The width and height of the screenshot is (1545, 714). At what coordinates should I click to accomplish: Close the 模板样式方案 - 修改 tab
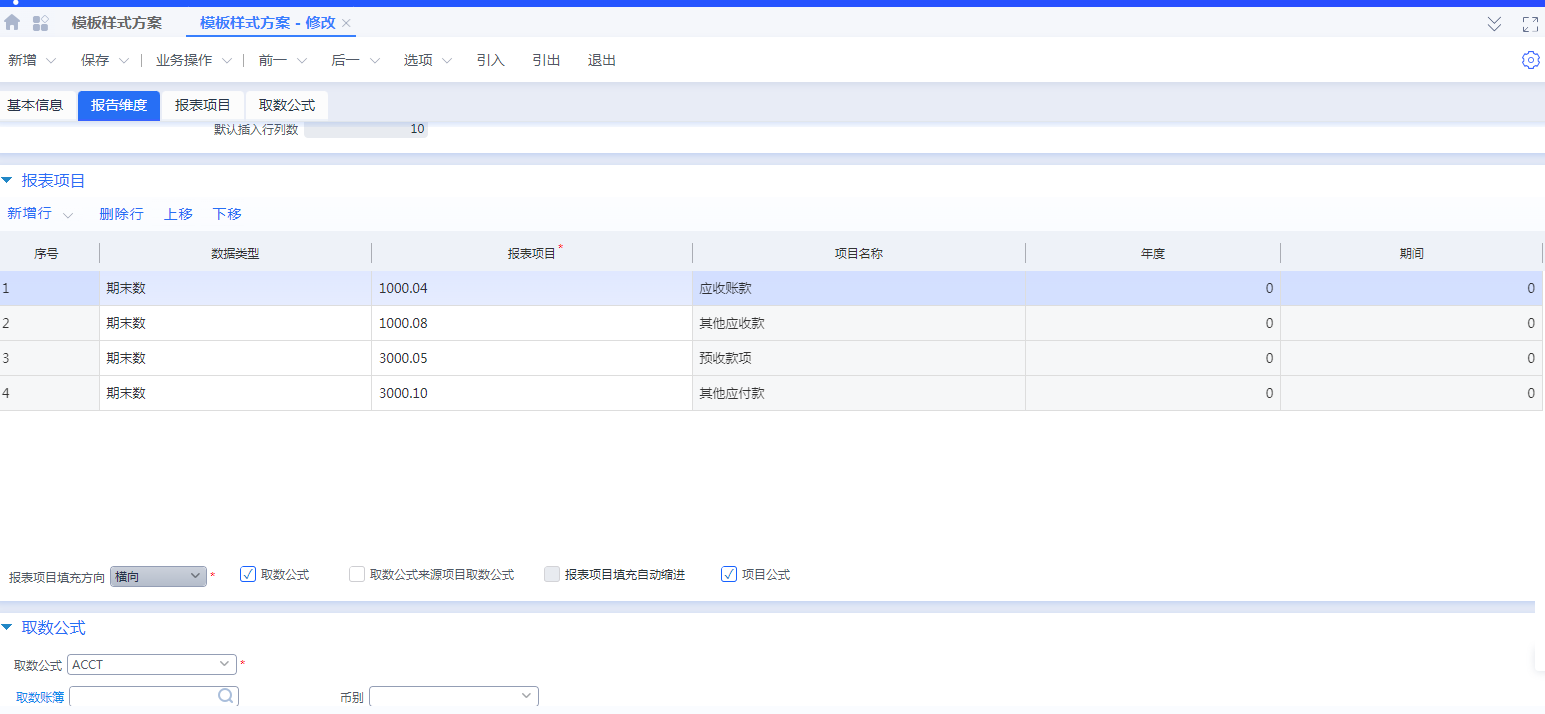346,23
